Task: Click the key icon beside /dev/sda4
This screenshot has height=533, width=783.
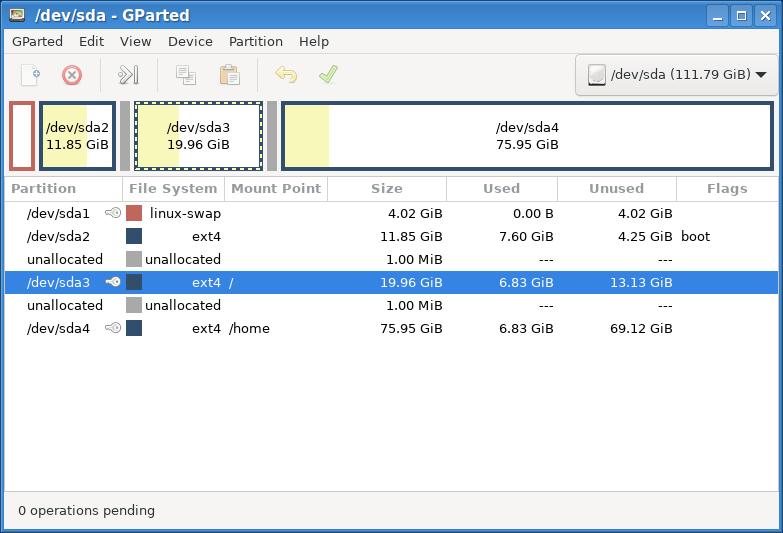Action: tap(113, 328)
